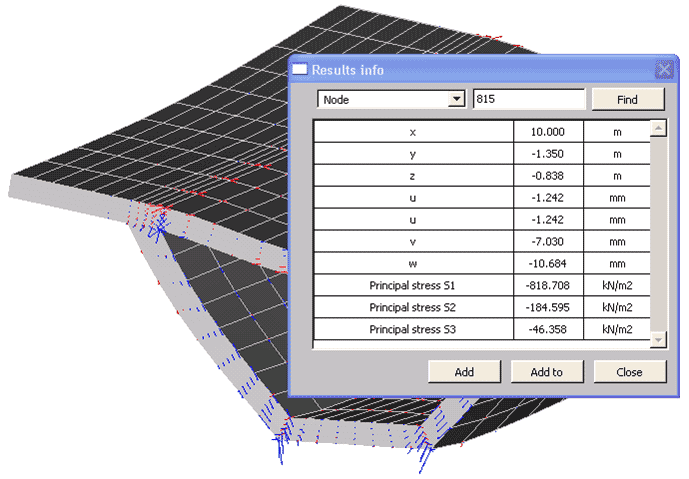Select the S2 value -184.595
The image size is (689, 479).
(548, 308)
